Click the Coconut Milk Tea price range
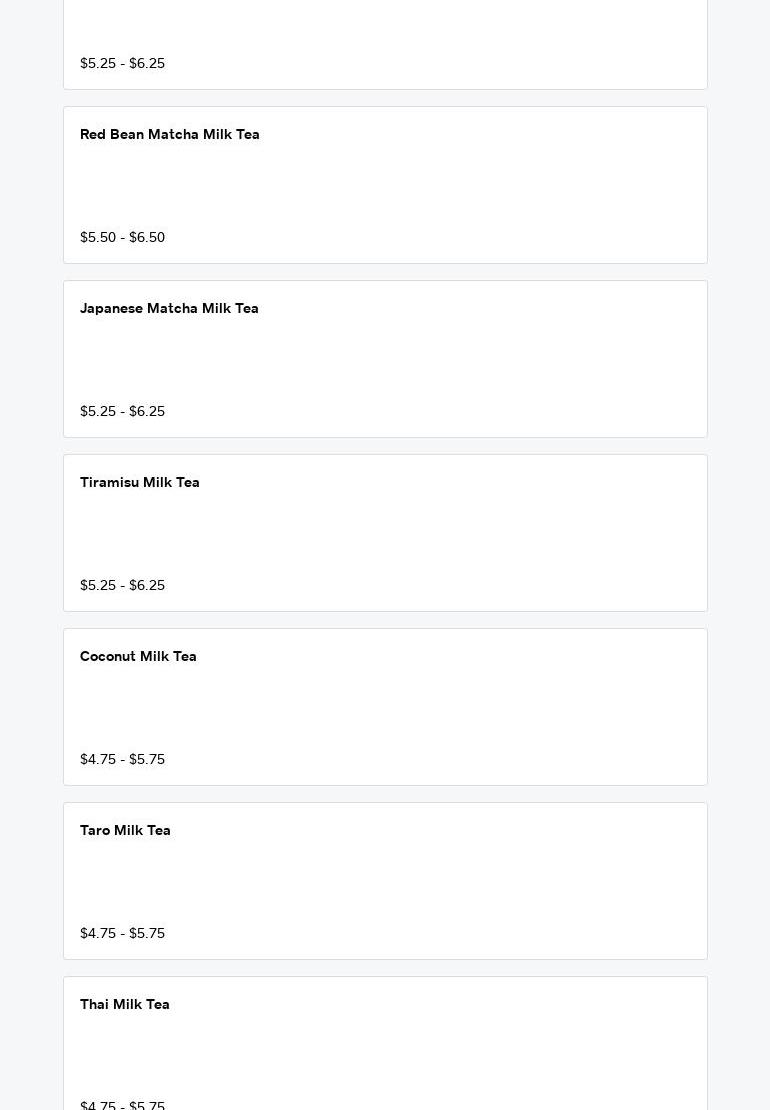The height and width of the screenshot is (1110, 770). click(x=122, y=760)
